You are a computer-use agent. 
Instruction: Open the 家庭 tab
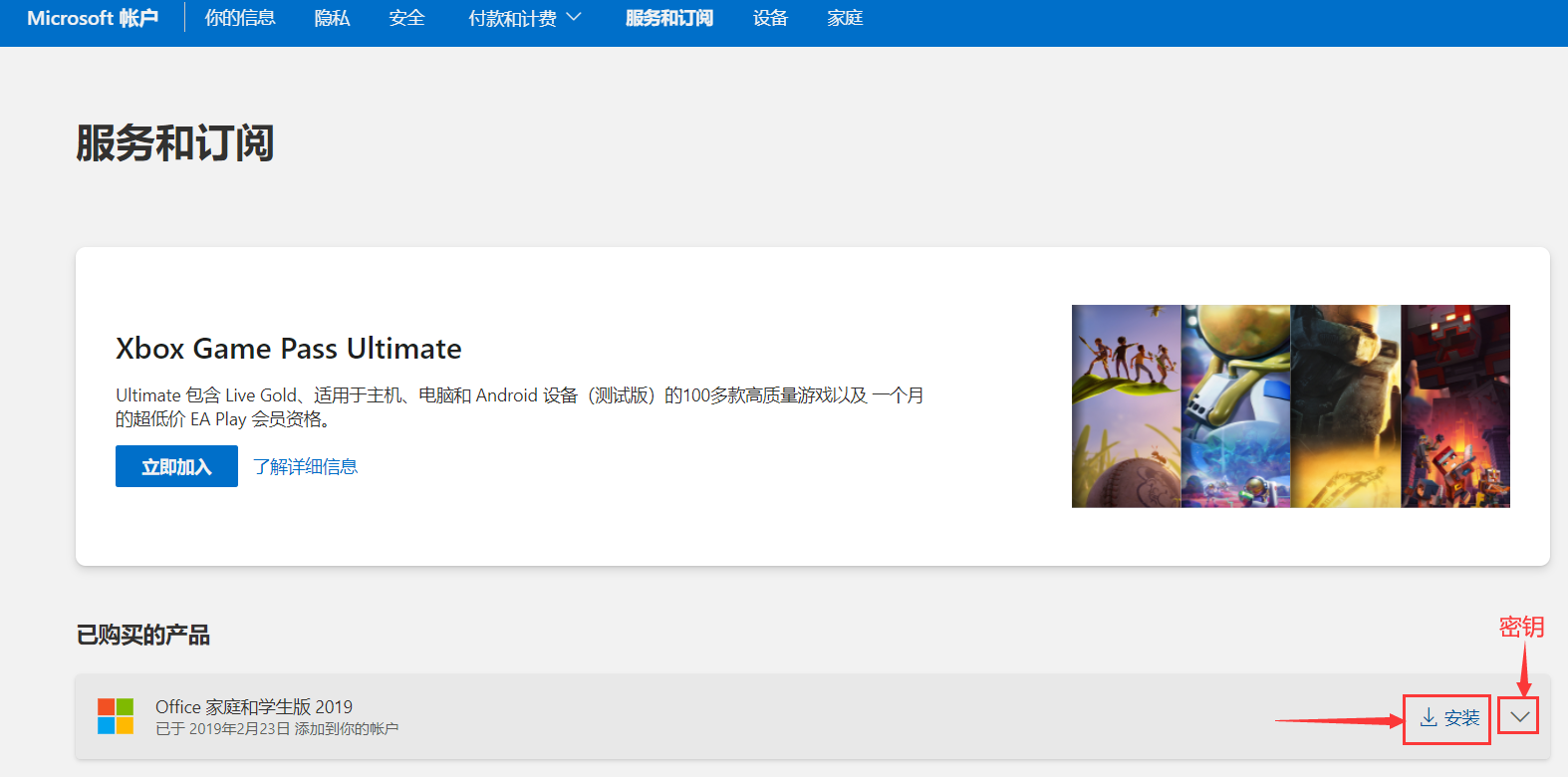coord(845,18)
